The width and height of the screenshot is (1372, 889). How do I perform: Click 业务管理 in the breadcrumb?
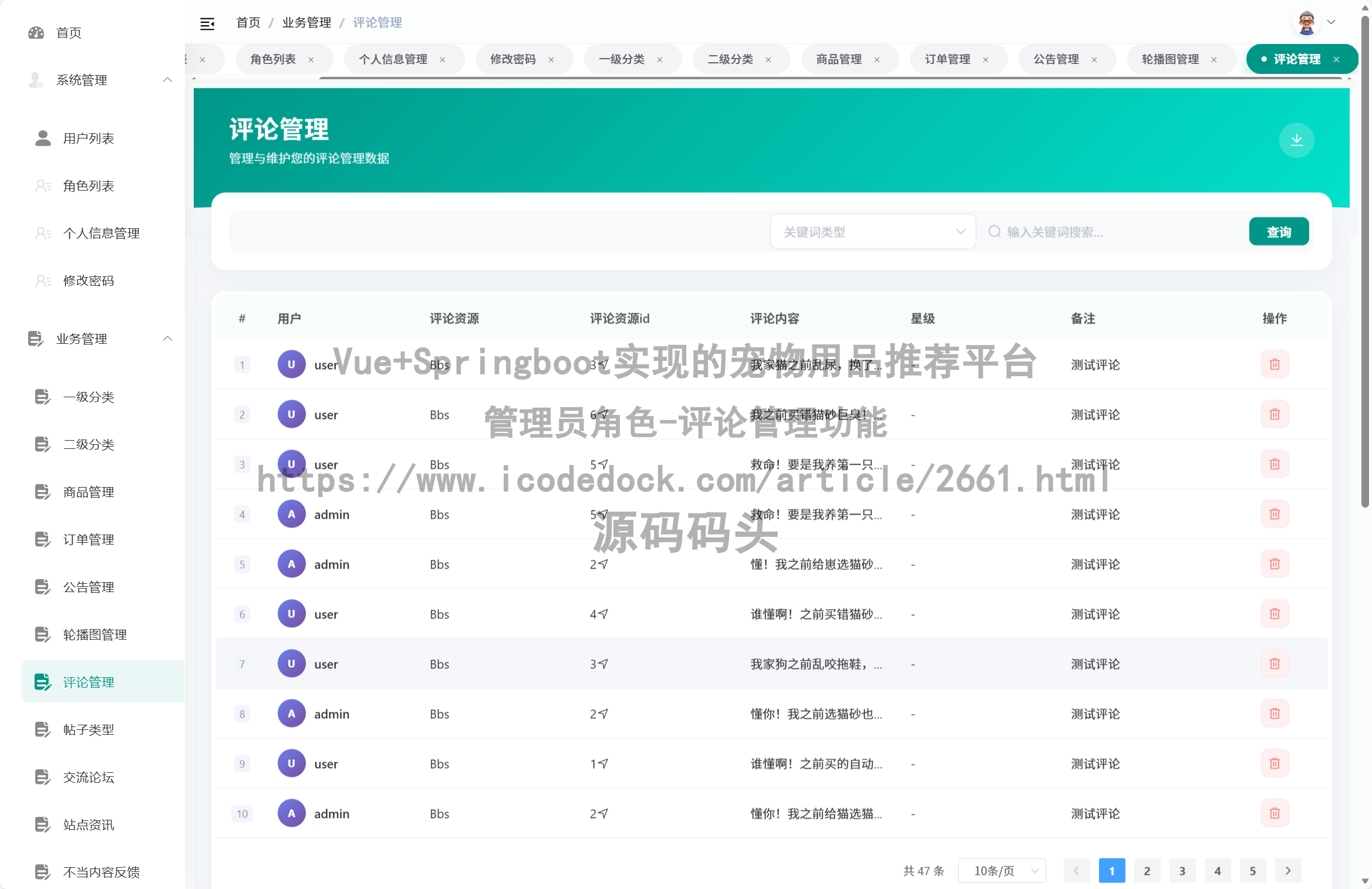(306, 22)
